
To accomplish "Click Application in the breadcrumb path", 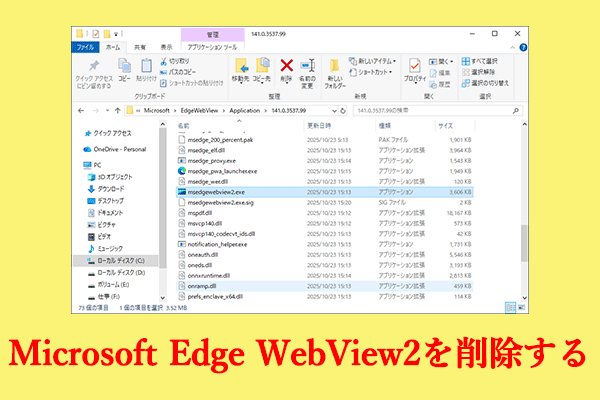I will tap(245, 111).
